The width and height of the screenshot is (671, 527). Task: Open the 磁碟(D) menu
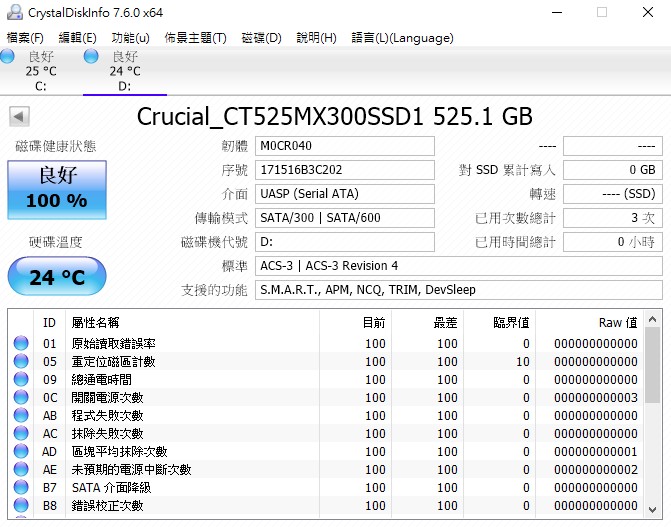tap(261, 38)
